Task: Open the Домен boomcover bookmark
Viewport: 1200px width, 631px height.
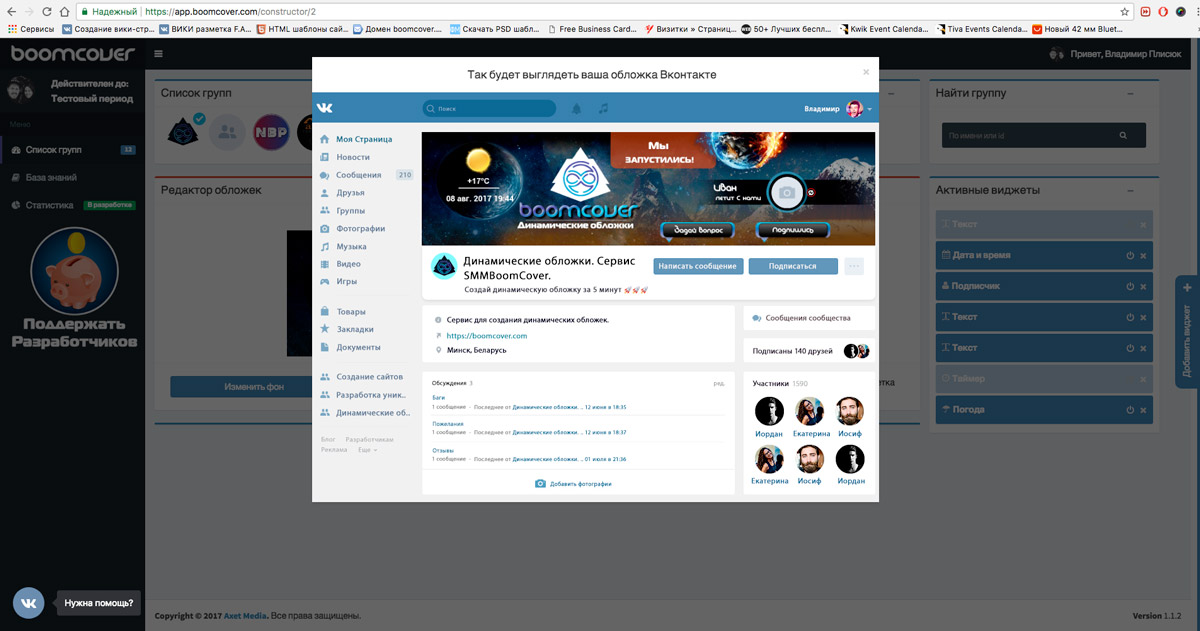Action: tap(398, 29)
